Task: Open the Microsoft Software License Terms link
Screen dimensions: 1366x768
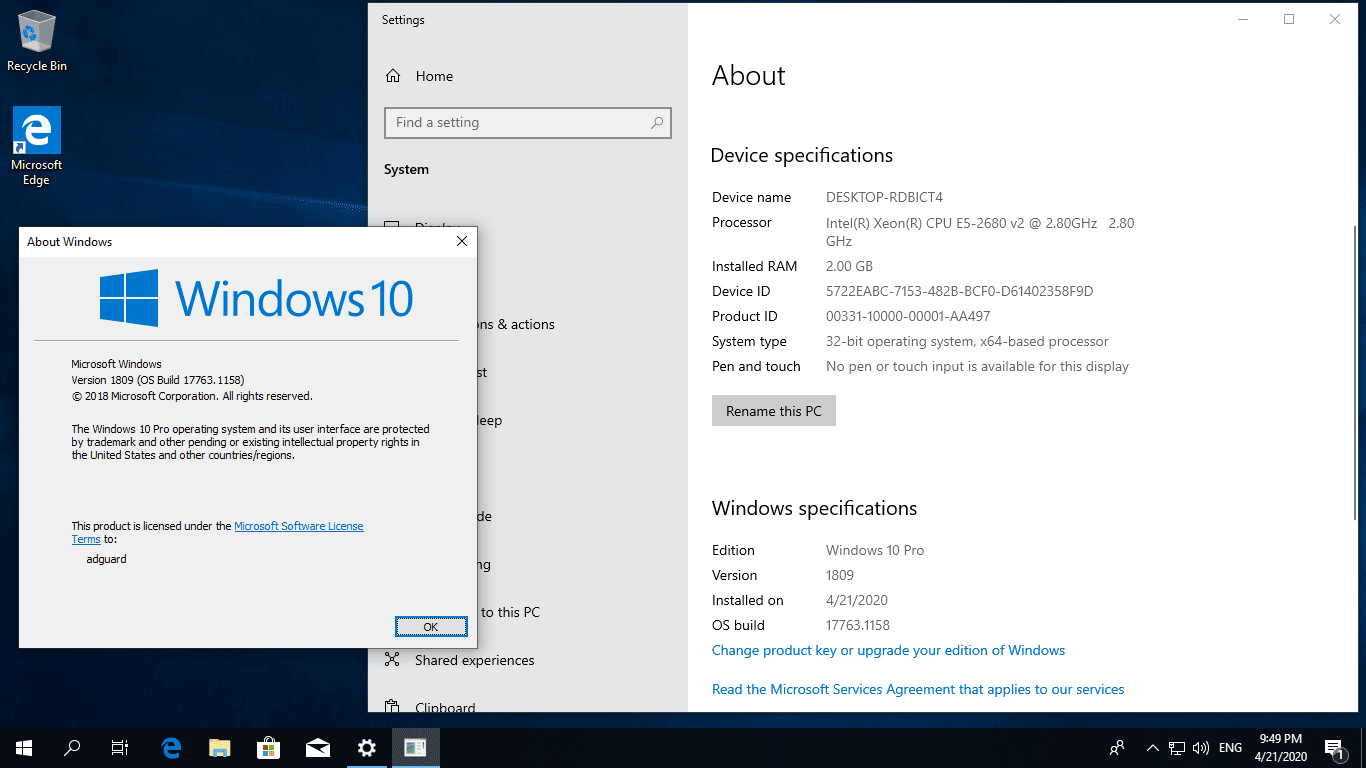Action: click(x=298, y=526)
